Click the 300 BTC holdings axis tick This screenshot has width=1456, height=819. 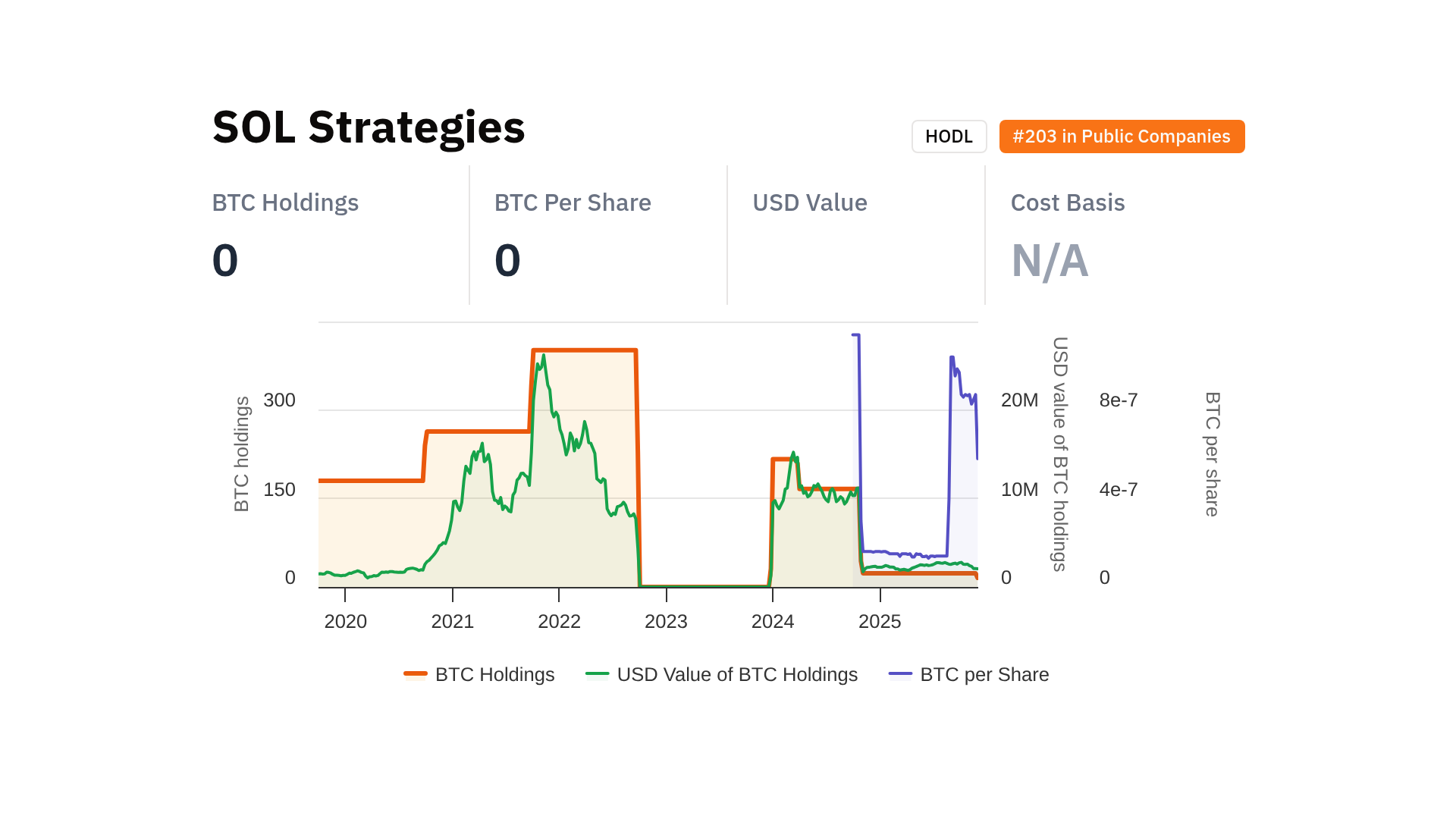[x=279, y=400]
